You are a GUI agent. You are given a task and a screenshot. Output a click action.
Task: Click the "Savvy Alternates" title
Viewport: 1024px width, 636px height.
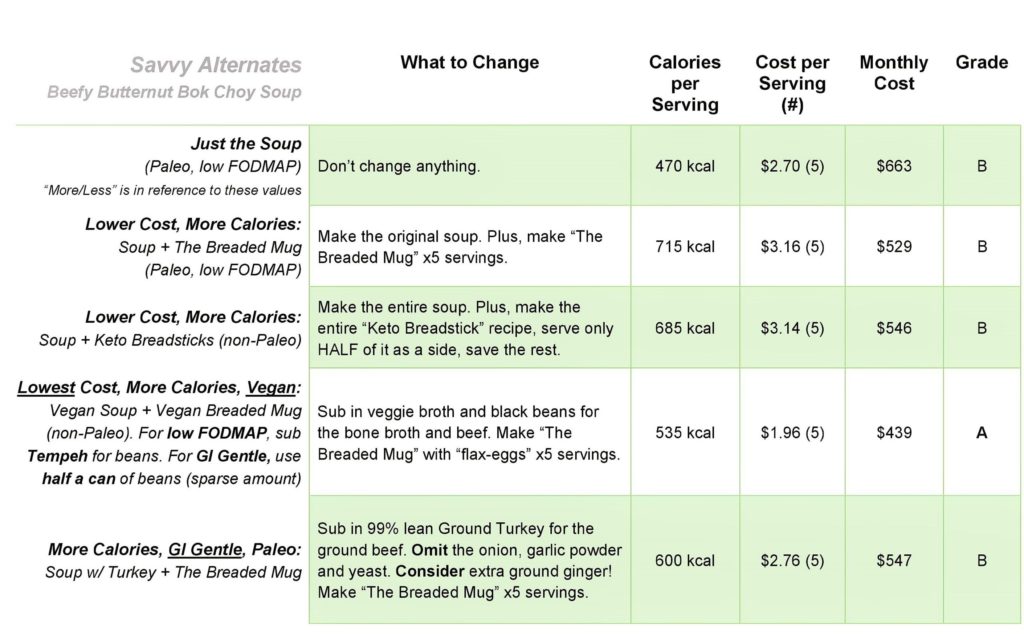point(215,66)
